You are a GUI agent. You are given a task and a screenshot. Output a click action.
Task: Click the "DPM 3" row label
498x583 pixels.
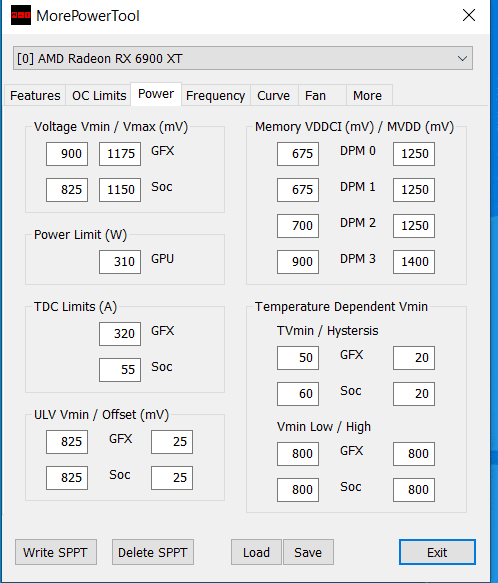pyautogui.click(x=358, y=259)
